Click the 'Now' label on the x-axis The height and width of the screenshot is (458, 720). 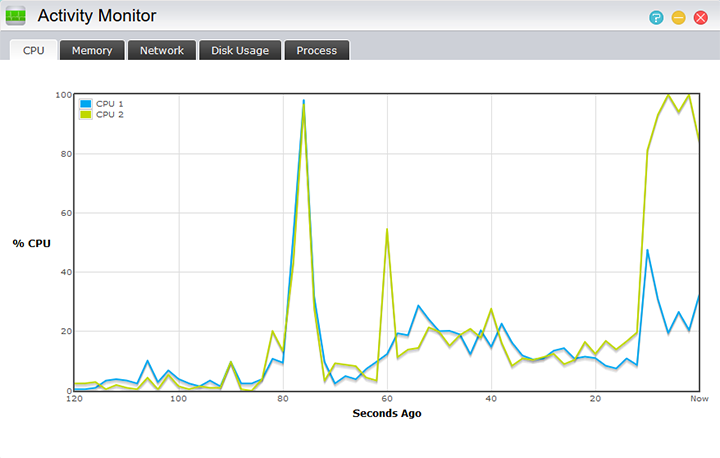pyautogui.click(x=700, y=400)
